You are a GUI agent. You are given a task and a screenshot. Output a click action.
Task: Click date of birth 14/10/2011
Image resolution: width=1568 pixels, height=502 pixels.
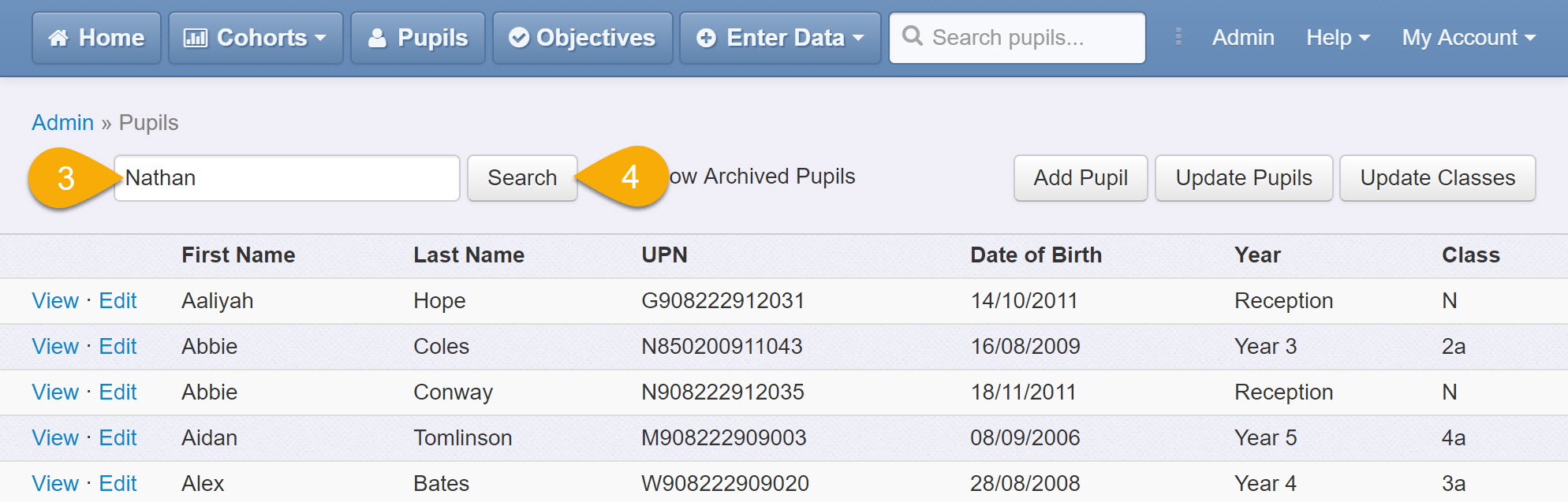pos(1025,301)
